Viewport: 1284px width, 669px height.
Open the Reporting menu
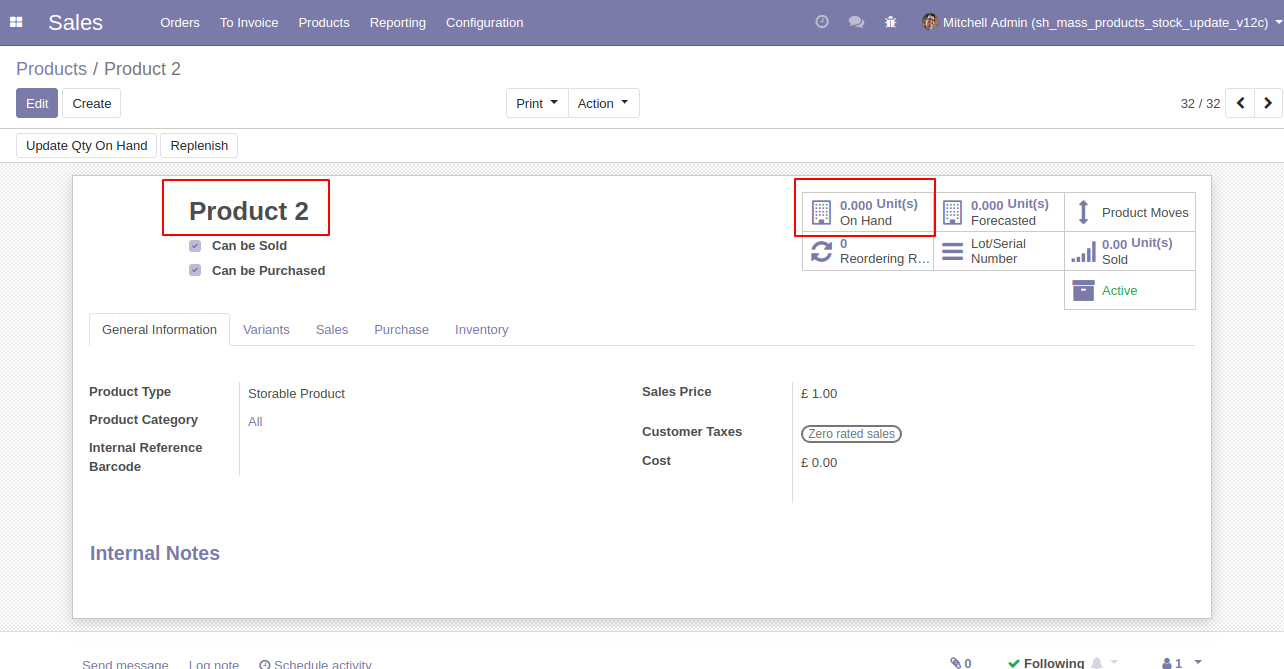click(397, 22)
